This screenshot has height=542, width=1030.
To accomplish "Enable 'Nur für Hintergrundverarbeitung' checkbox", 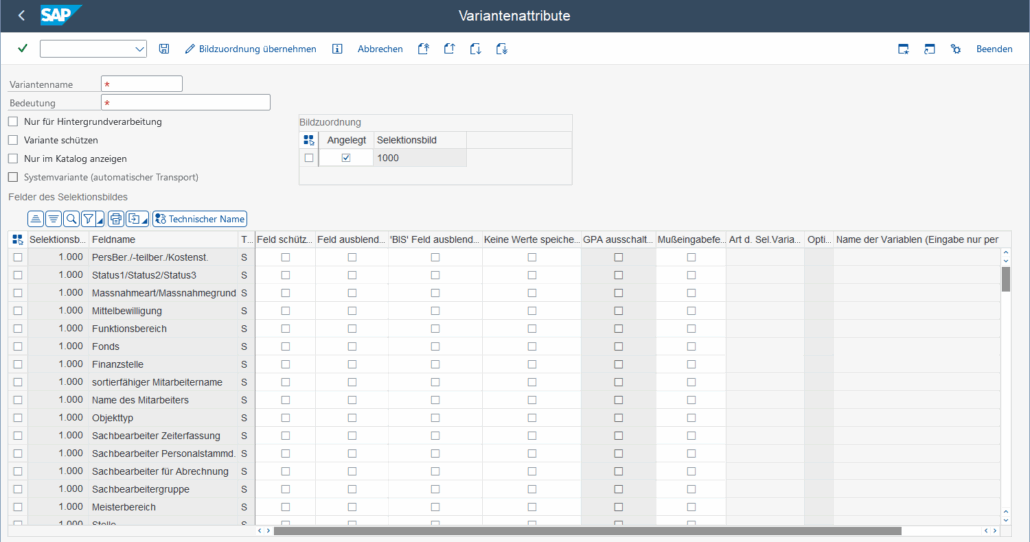I will coord(13,122).
